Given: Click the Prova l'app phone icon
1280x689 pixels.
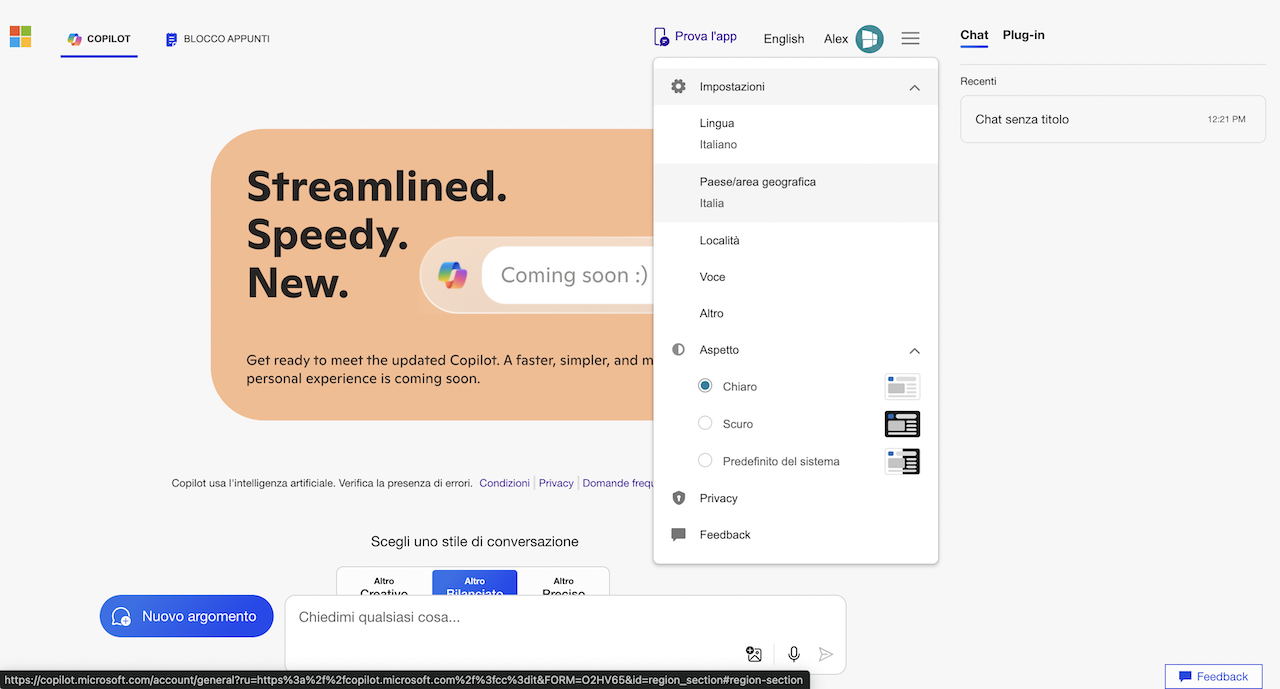Looking at the screenshot, I should click(661, 37).
